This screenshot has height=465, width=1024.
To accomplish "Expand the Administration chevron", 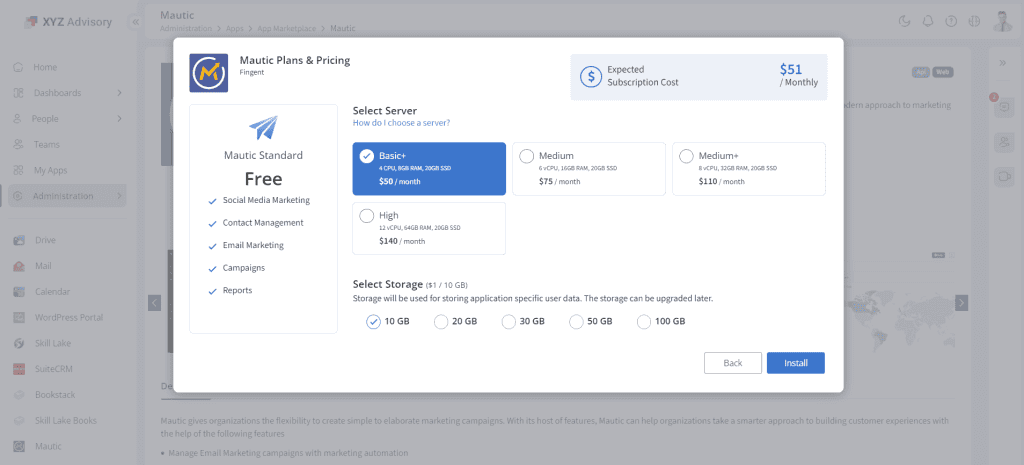I will tap(119, 196).
